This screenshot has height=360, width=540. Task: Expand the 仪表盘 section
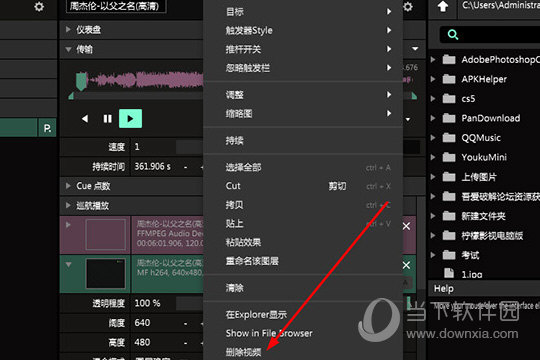(x=68, y=30)
